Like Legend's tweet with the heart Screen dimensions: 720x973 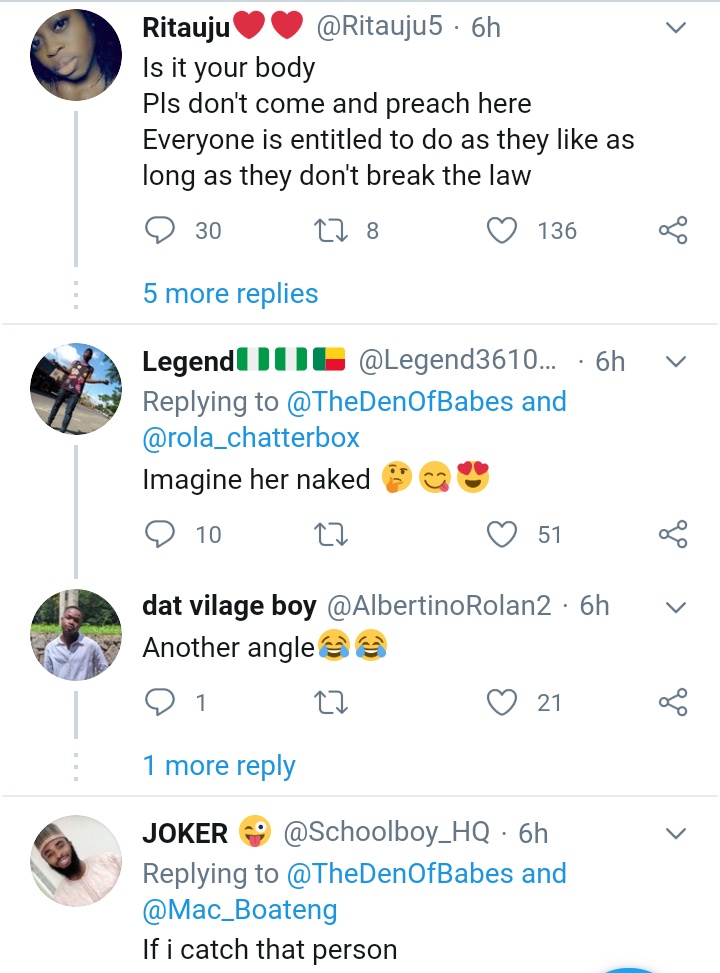pos(501,535)
